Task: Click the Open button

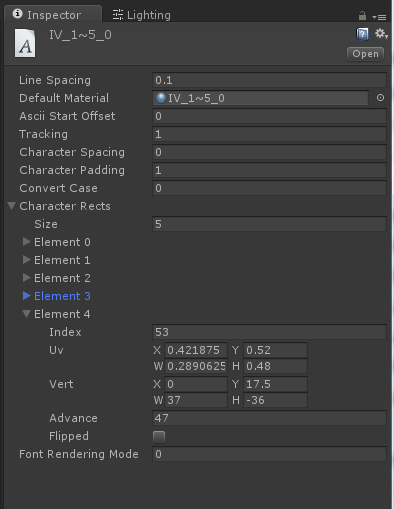Action: [365, 54]
